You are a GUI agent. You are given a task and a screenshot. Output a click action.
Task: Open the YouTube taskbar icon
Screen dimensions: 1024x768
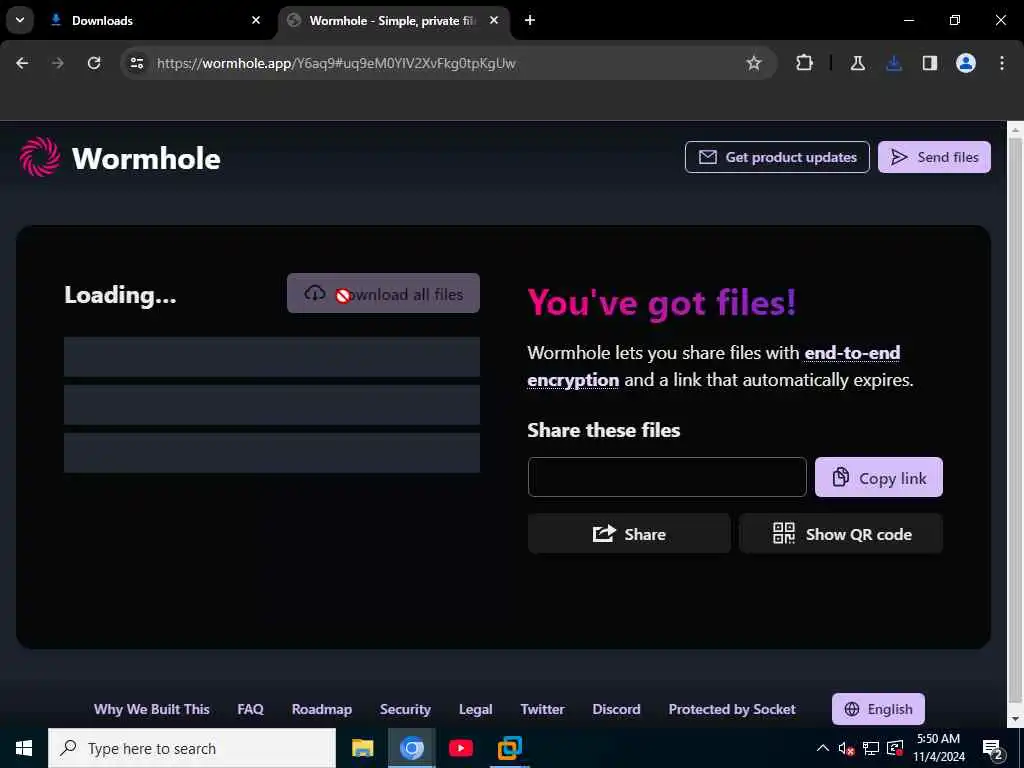click(460, 748)
